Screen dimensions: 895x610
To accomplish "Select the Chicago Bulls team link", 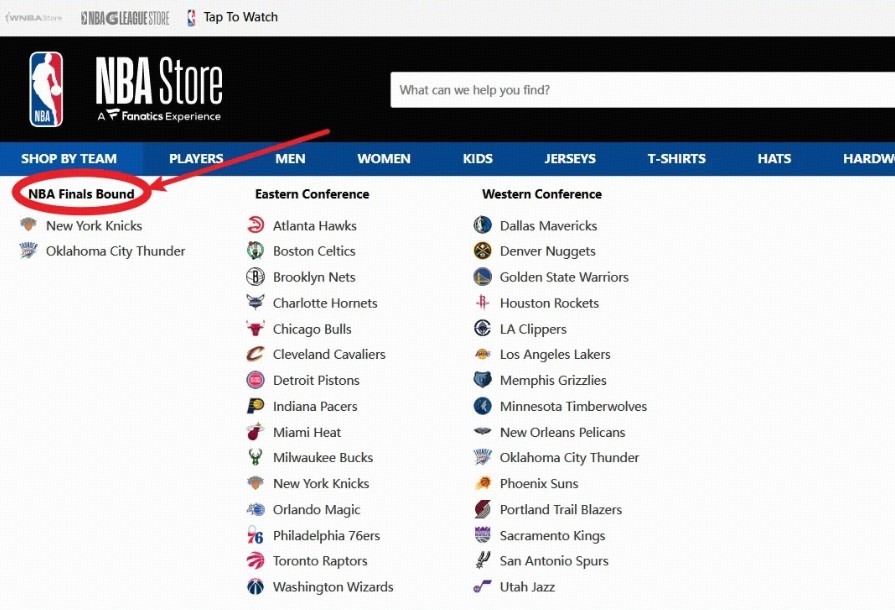I will pos(312,329).
